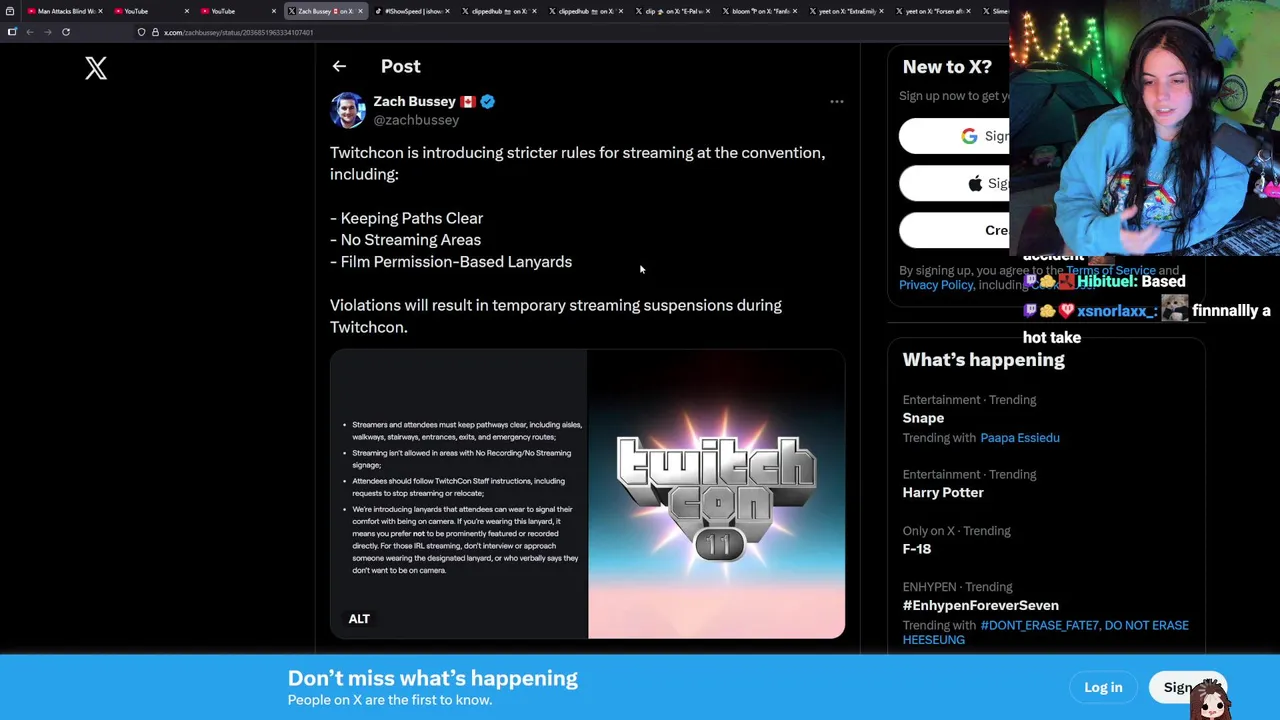Click the Post page title
The width and height of the screenshot is (1280, 720).
pos(400,66)
